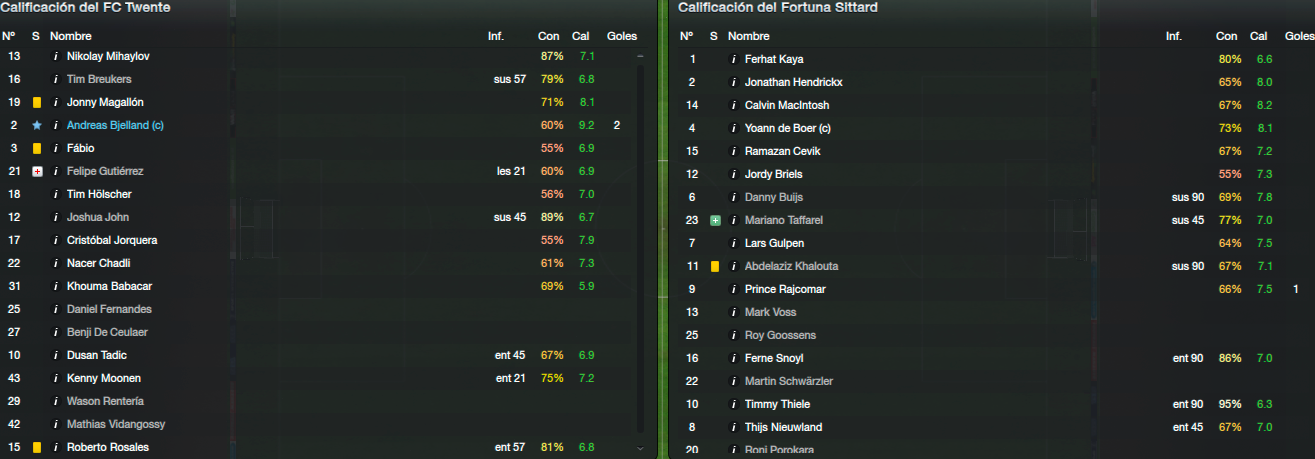Click the star icon next to Andreas Bjelland
This screenshot has width=1315, height=459.
pyautogui.click(x=37, y=125)
